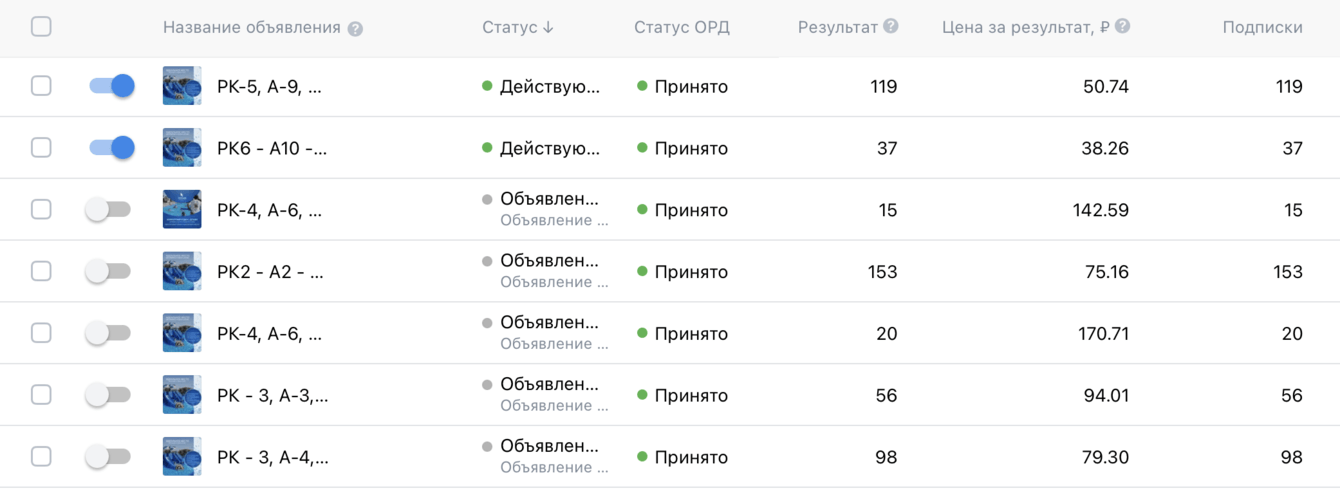Image resolution: width=1340 pixels, height=493 pixels.
Task: Sort by Статус column header arrow
Action: 548,28
